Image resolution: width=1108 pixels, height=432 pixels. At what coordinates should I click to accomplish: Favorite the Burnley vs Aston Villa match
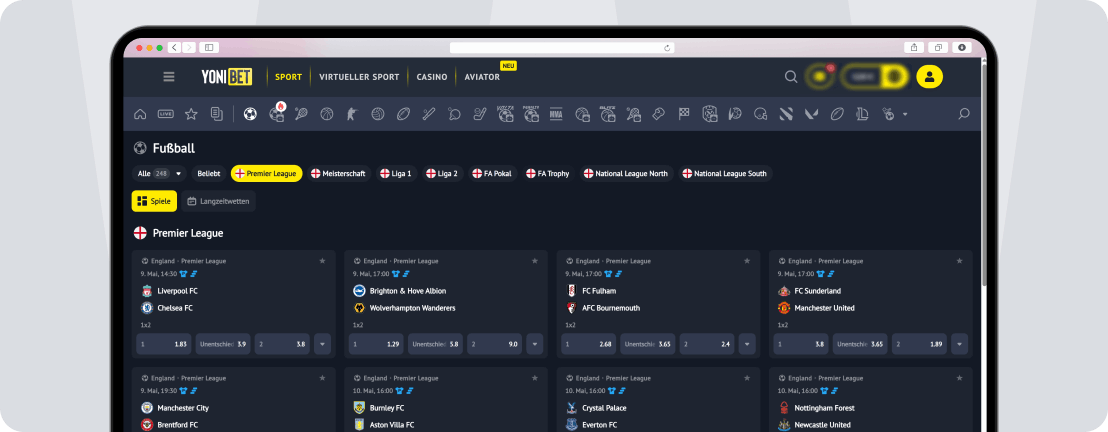[535, 378]
